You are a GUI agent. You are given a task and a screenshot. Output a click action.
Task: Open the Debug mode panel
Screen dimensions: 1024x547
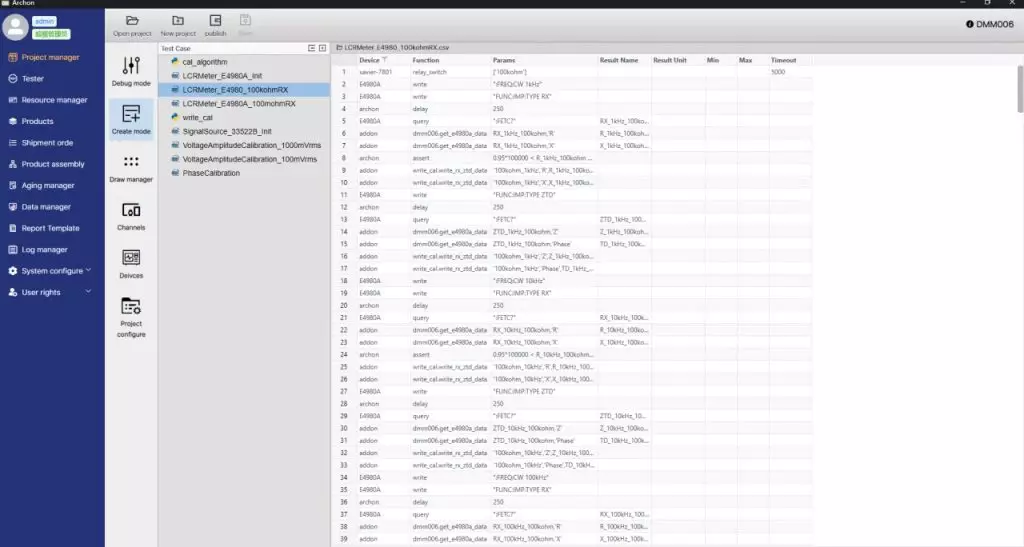131,71
